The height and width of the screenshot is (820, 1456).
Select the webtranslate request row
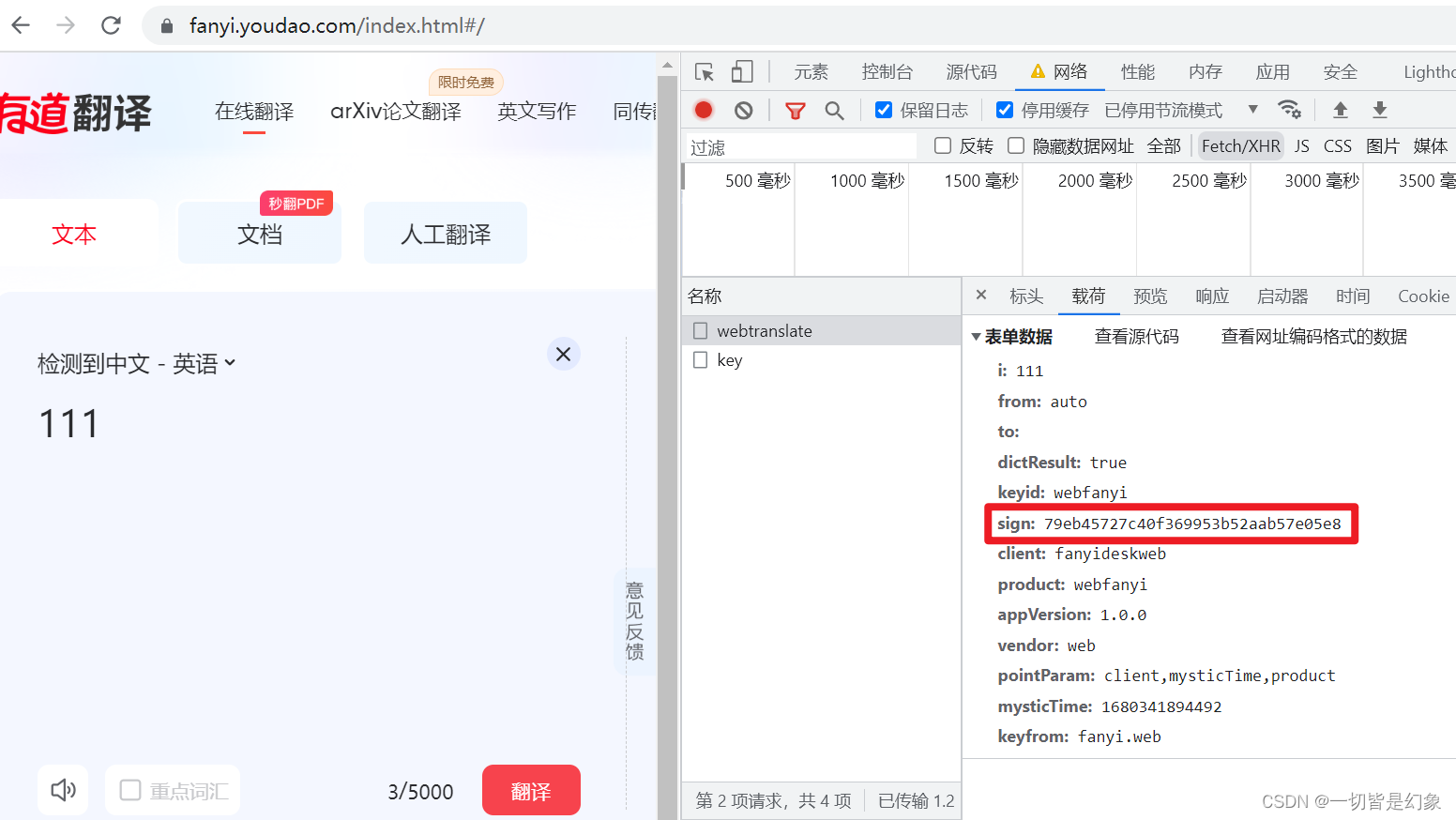(822, 330)
